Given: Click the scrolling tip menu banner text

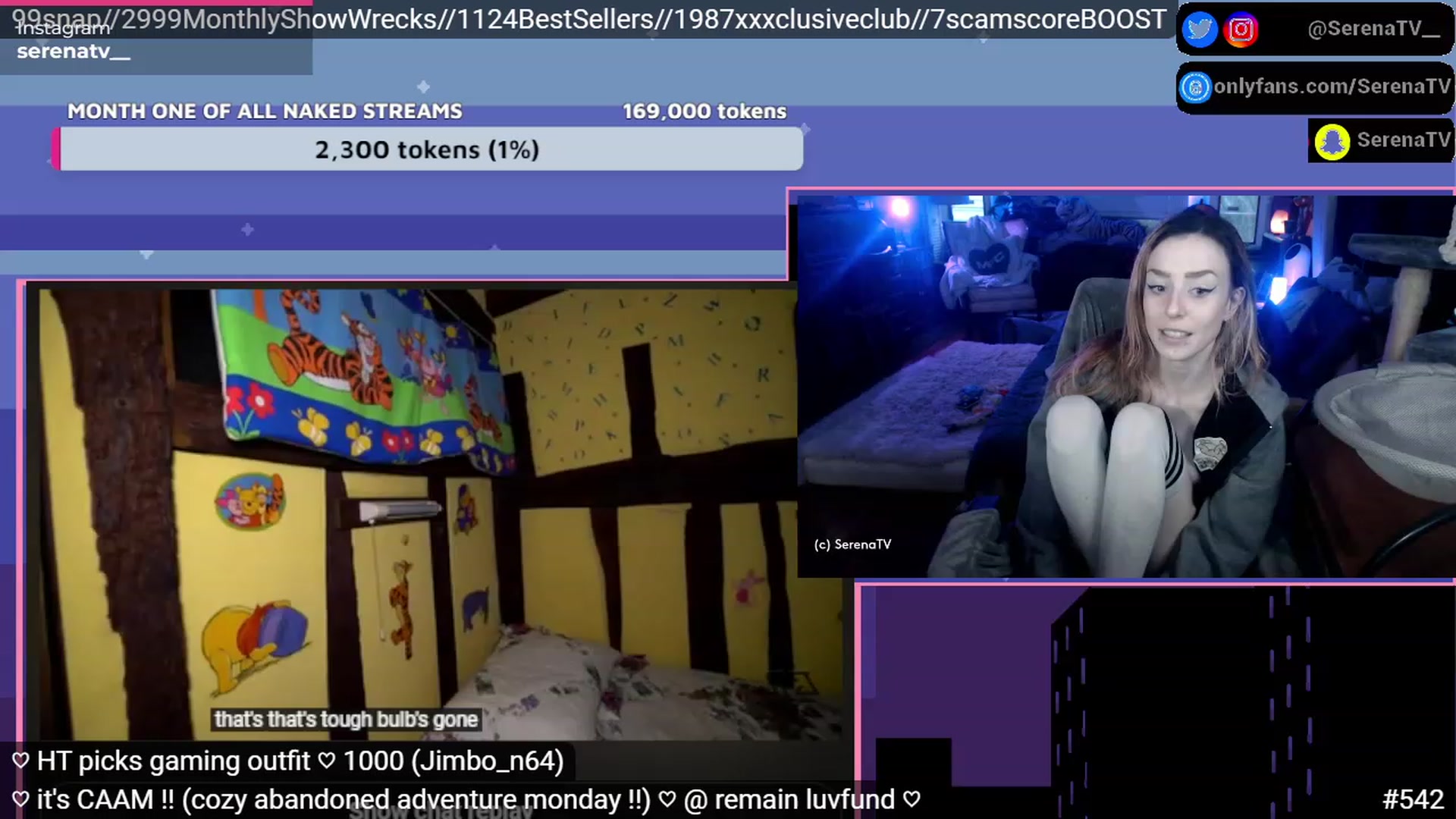Looking at the screenshot, I should pyautogui.click(x=588, y=19).
